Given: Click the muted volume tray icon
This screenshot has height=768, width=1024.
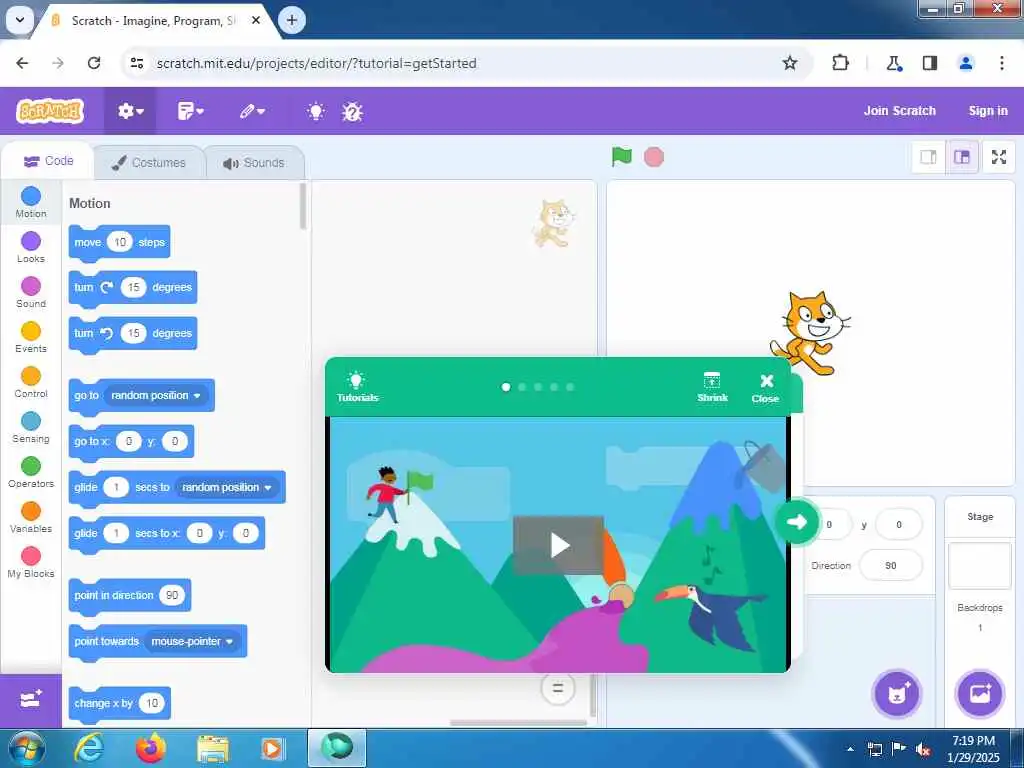Looking at the screenshot, I should coord(923,749).
